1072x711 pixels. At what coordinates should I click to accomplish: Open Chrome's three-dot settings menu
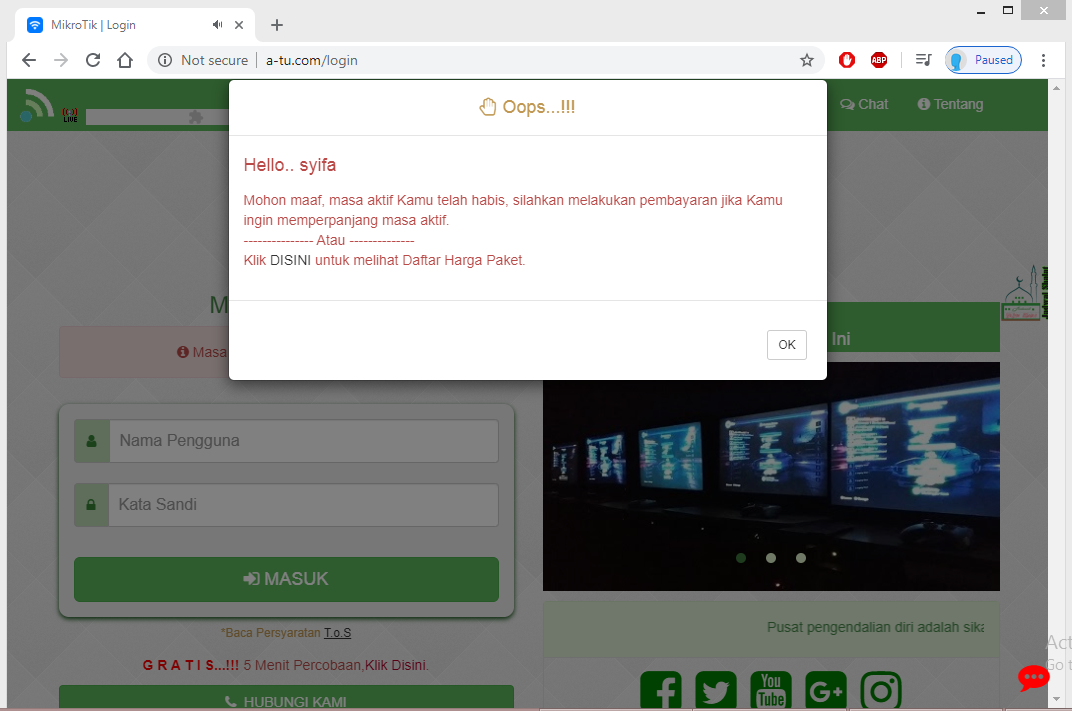[1044, 60]
